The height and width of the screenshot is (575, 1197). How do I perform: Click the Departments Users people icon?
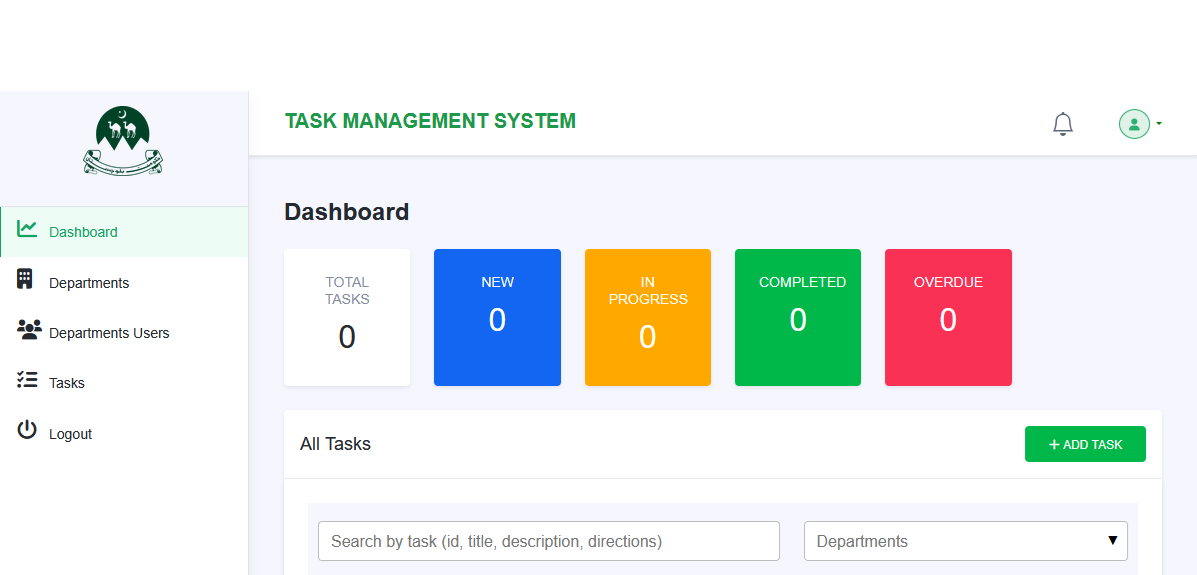tap(29, 330)
